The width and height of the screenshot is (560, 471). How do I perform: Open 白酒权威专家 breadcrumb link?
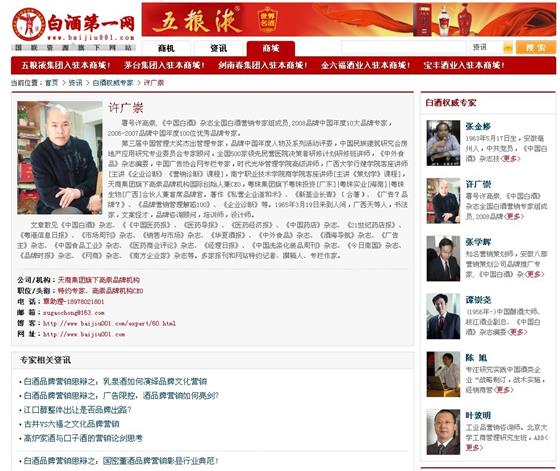pos(113,83)
